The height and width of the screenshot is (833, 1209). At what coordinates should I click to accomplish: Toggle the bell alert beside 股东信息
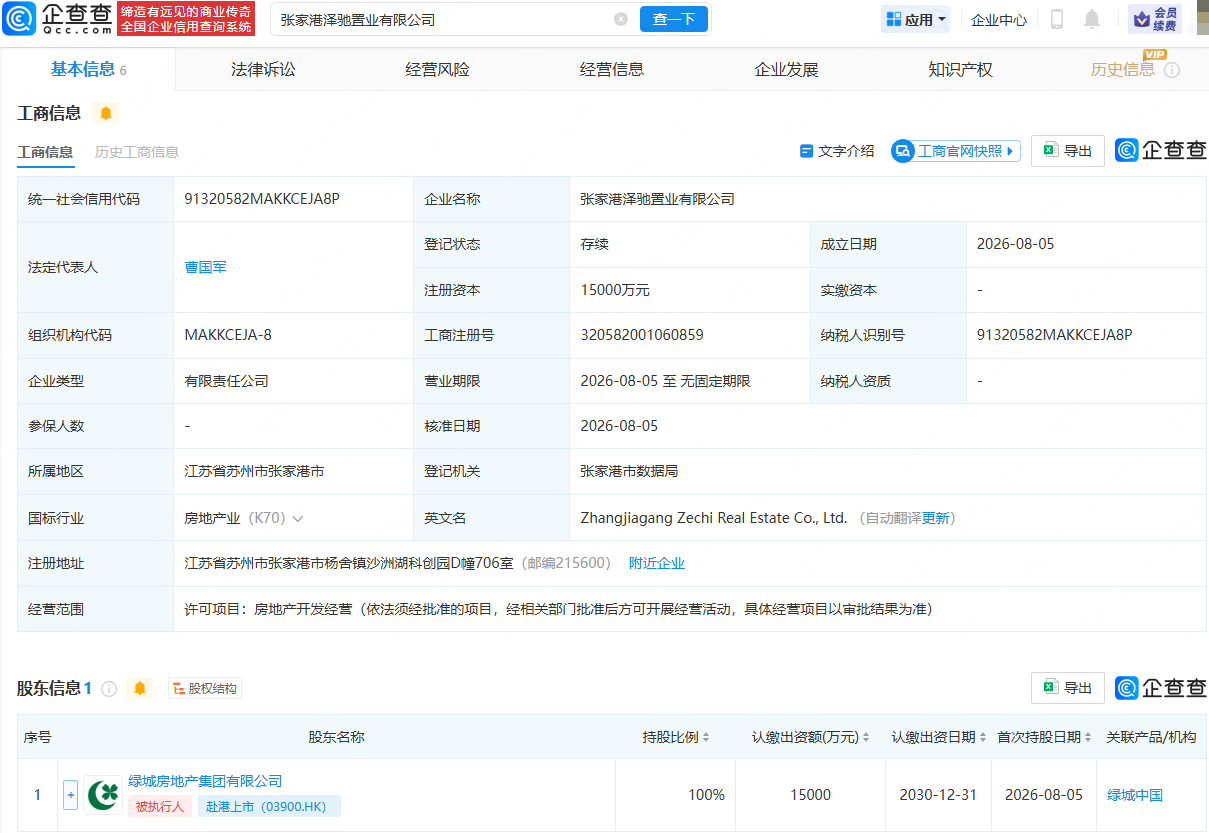140,688
